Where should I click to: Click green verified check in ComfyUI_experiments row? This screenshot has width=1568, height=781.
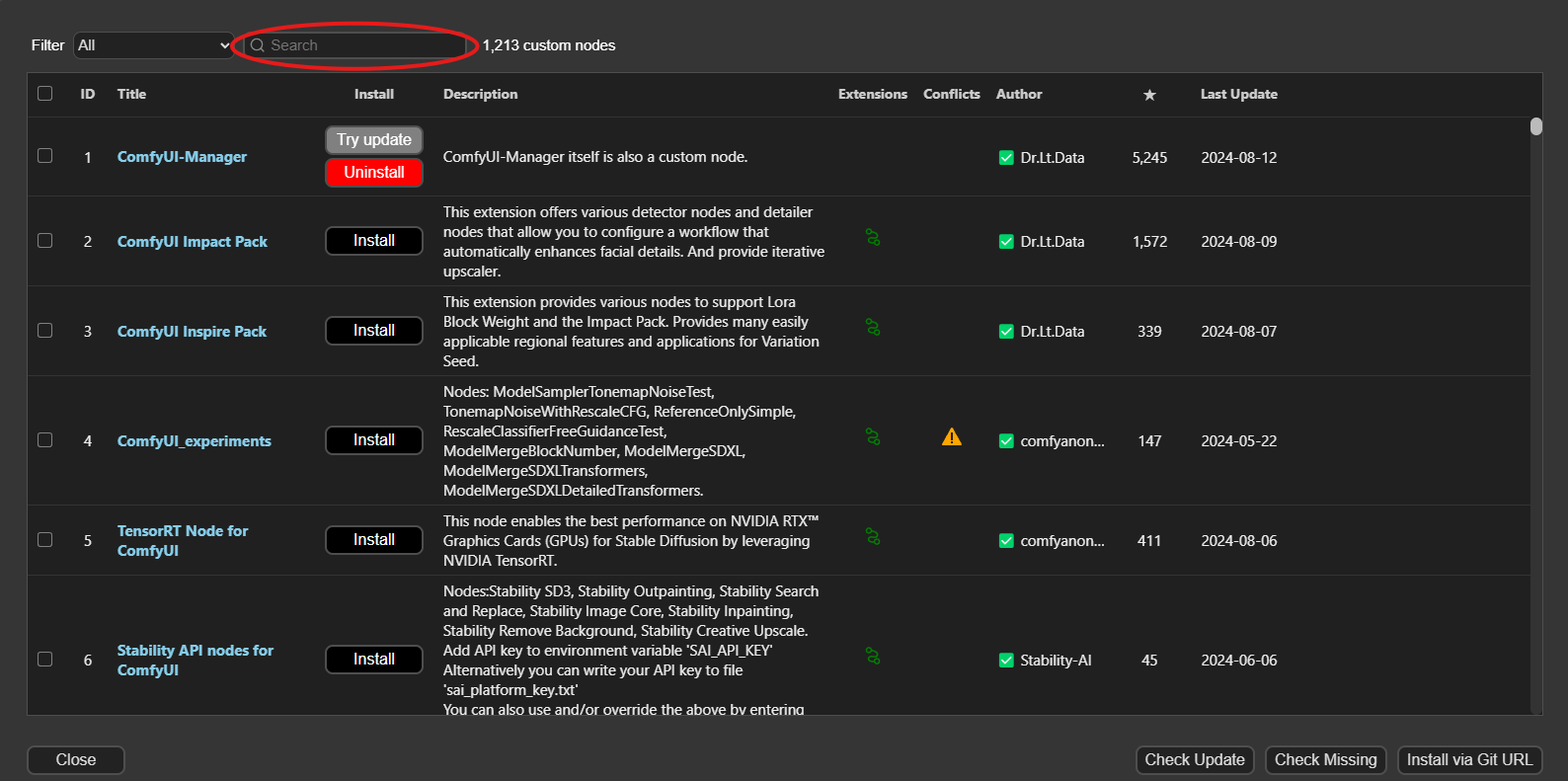point(1006,441)
